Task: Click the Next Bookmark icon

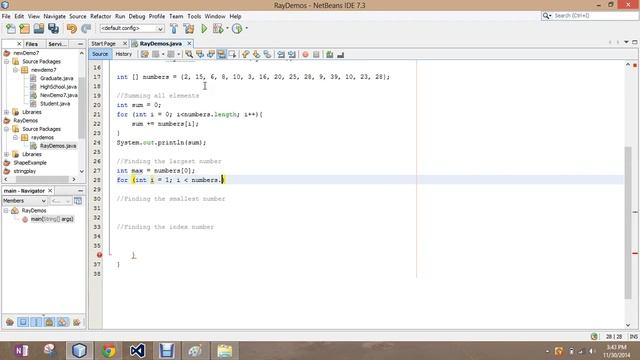Action: point(256,54)
